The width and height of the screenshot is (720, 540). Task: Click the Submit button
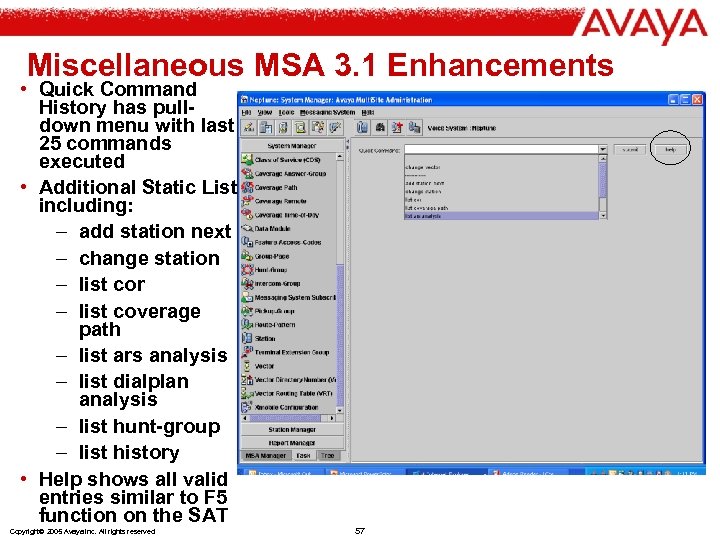pos(630,150)
